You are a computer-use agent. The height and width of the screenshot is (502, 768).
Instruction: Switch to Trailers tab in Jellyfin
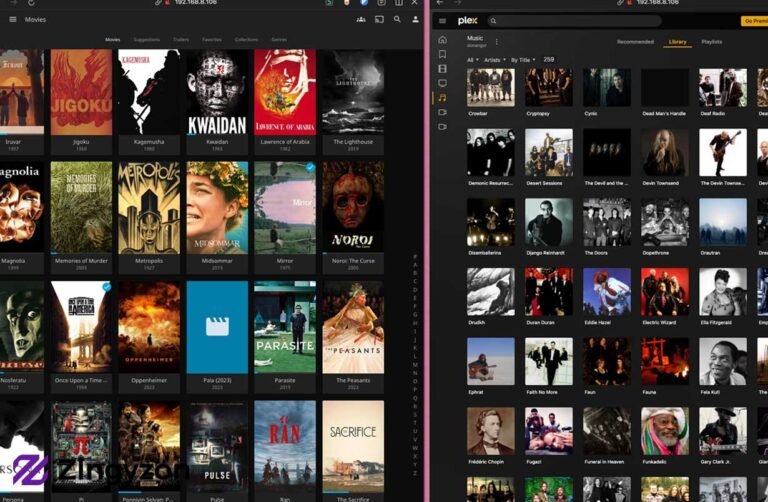coord(181,40)
